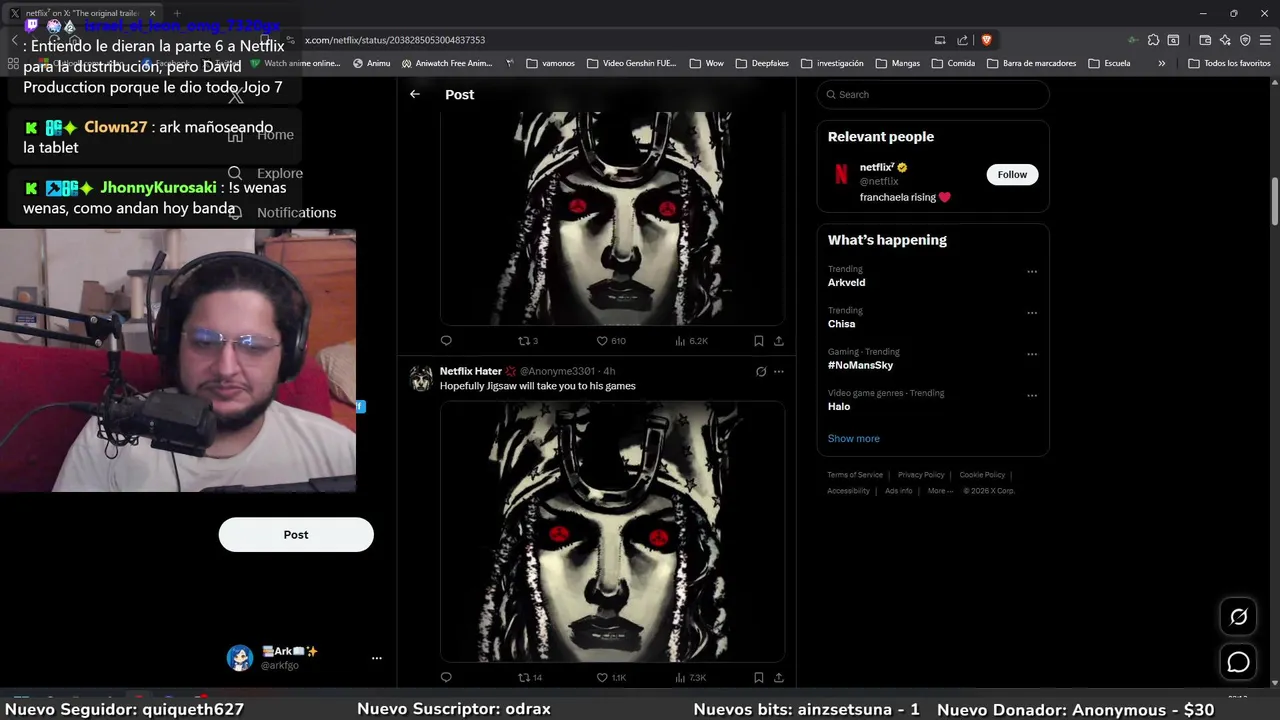The height and width of the screenshot is (720, 1280).
Task: Open the Home navigation item
Action: tap(262, 135)
